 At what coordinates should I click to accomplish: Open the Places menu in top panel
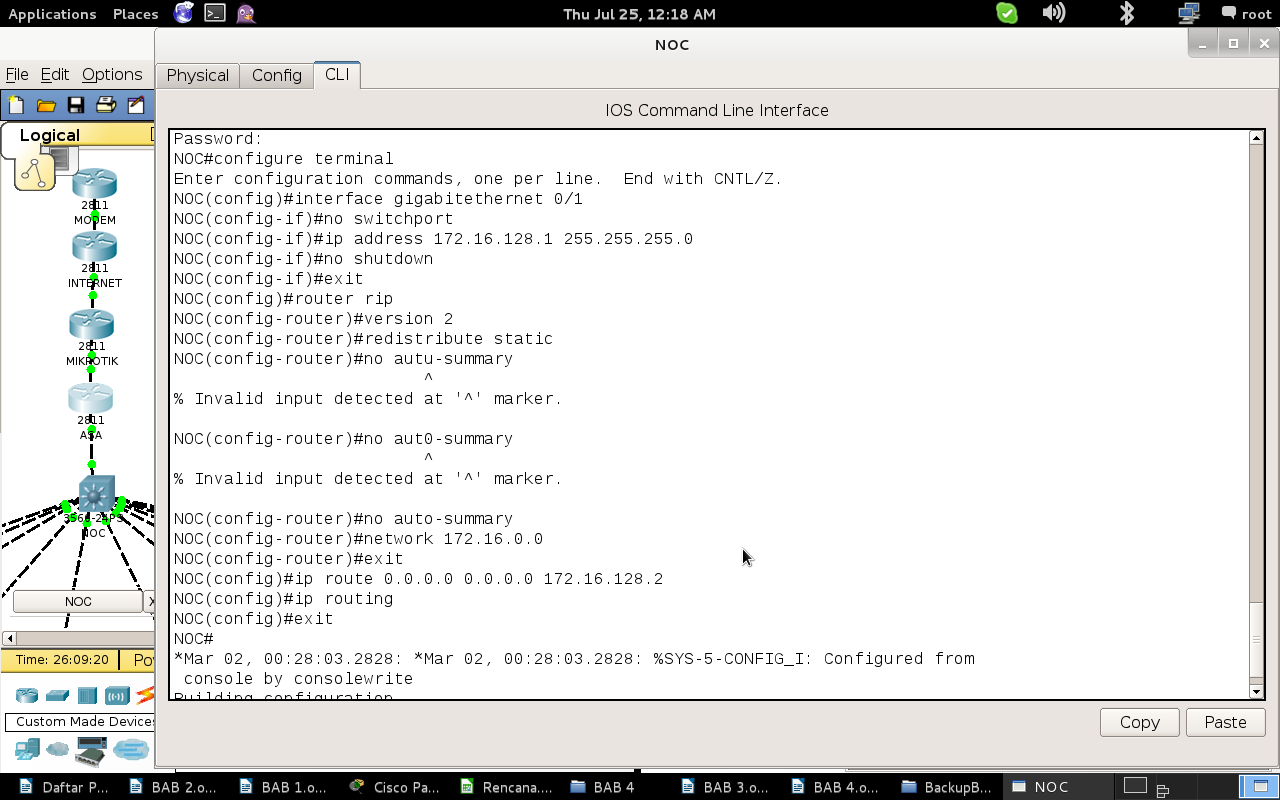[135, 14]
